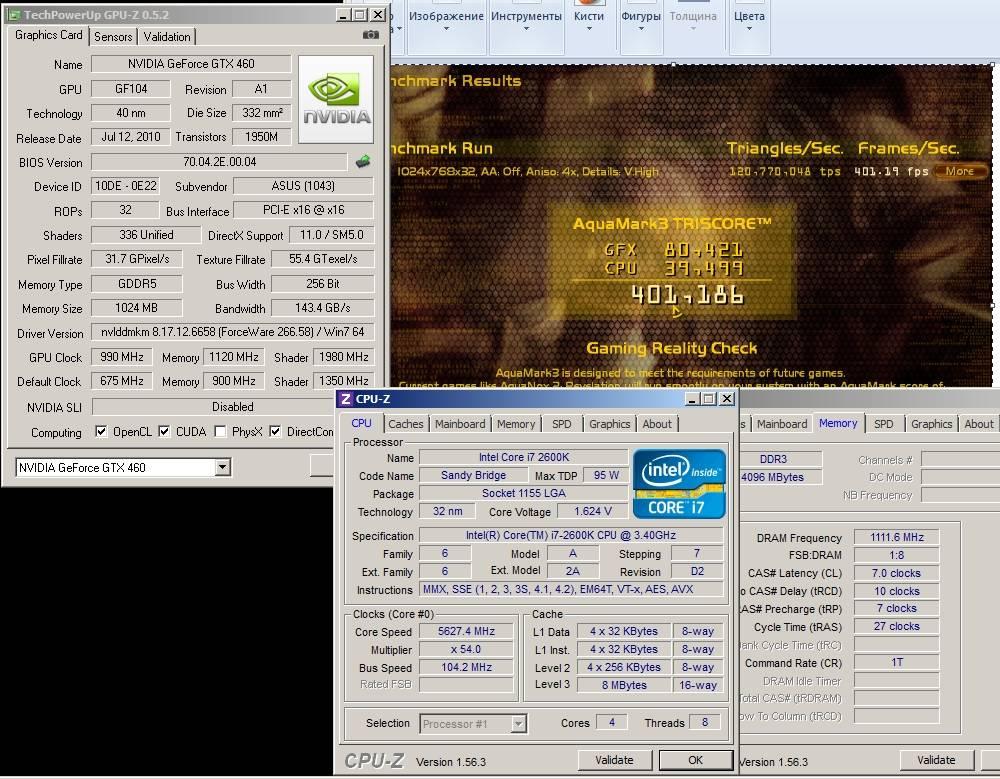This screenshot has width=1000, height=779.
Task: Open the NVIDIA GeForce GTX 460 dropdown
Action: (x=222, y=468)
